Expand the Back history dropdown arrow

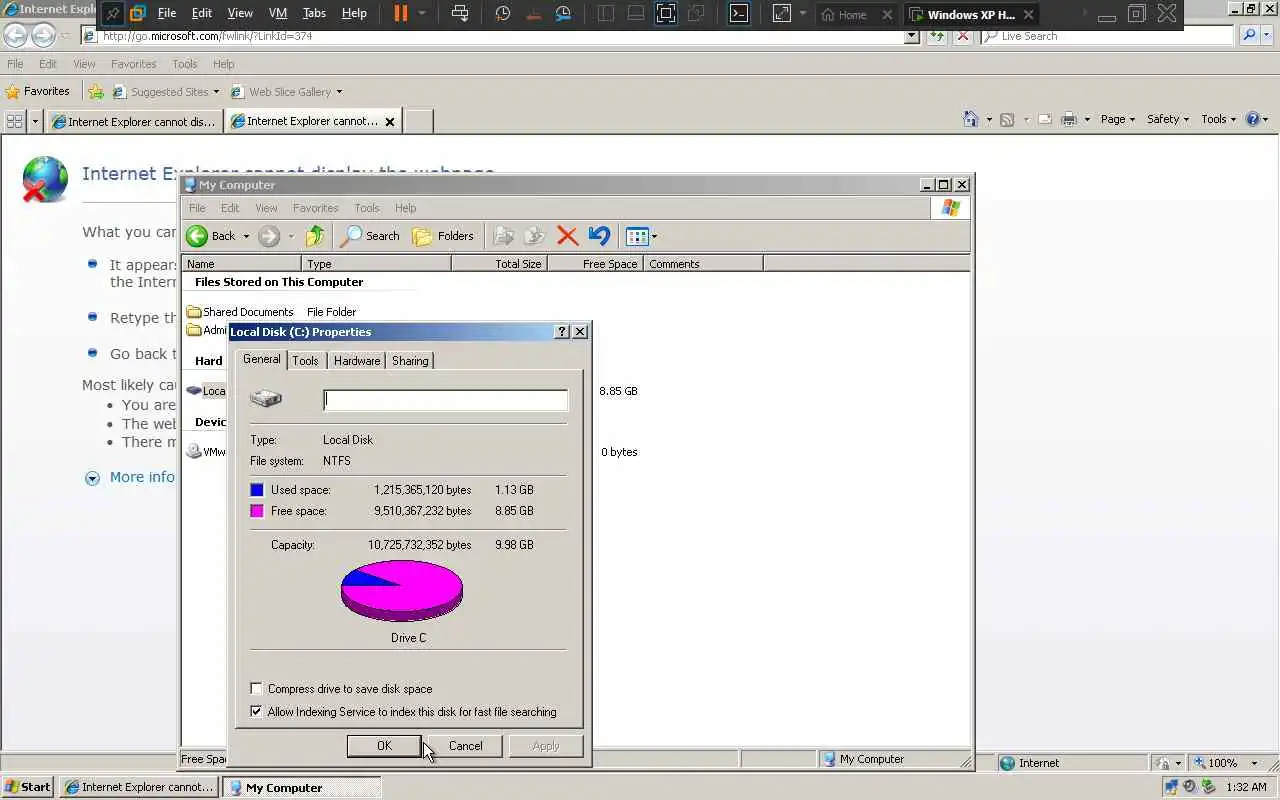pos(246,237)
